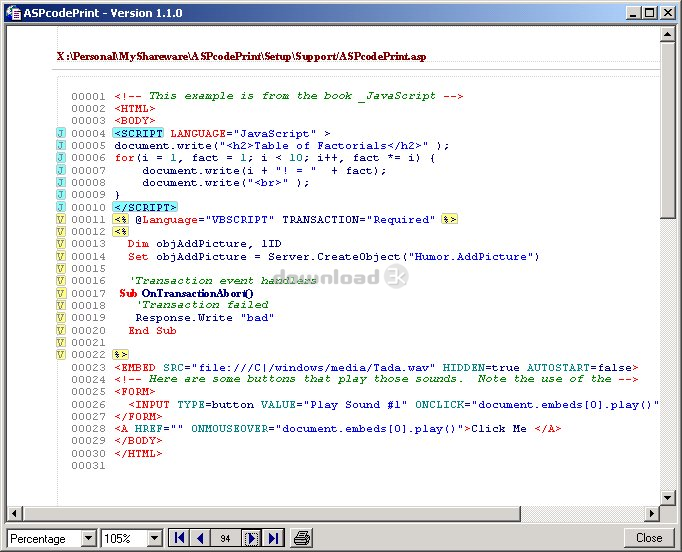Click 'Response.Write "bad"' on line 00019
This screenshot has width=682, height=552.
click(x=205, y=318)
